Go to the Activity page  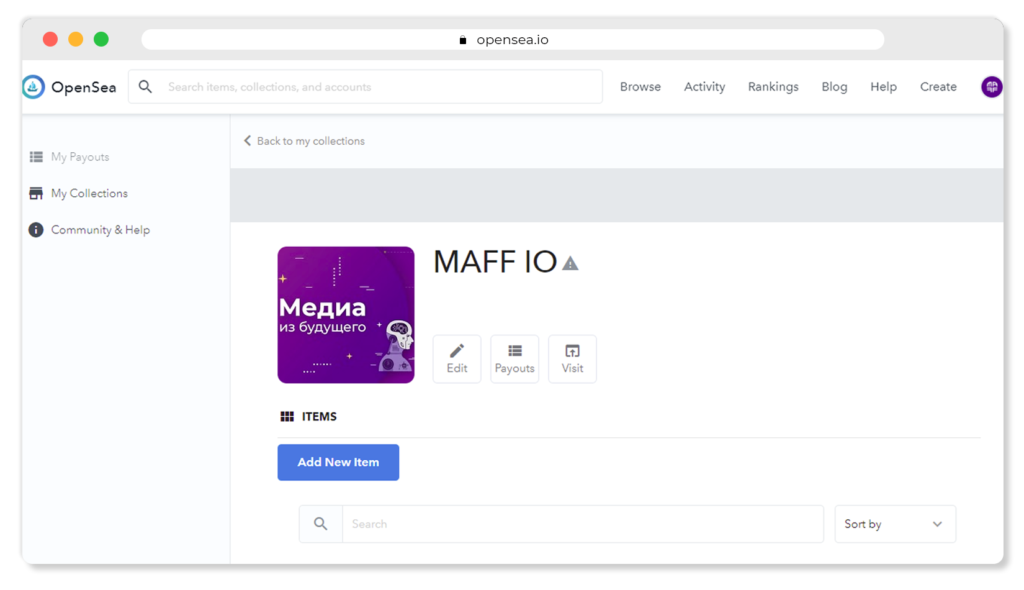(x=704, y=87)
